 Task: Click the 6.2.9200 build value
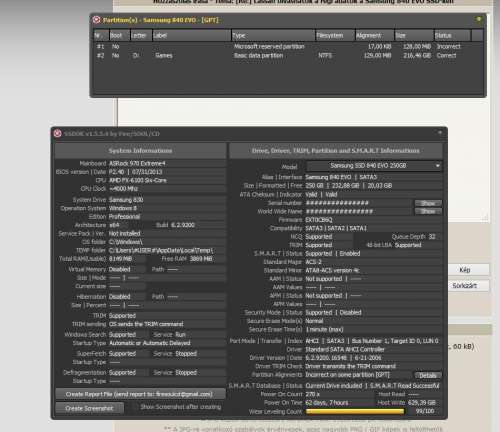pos(183,225)
